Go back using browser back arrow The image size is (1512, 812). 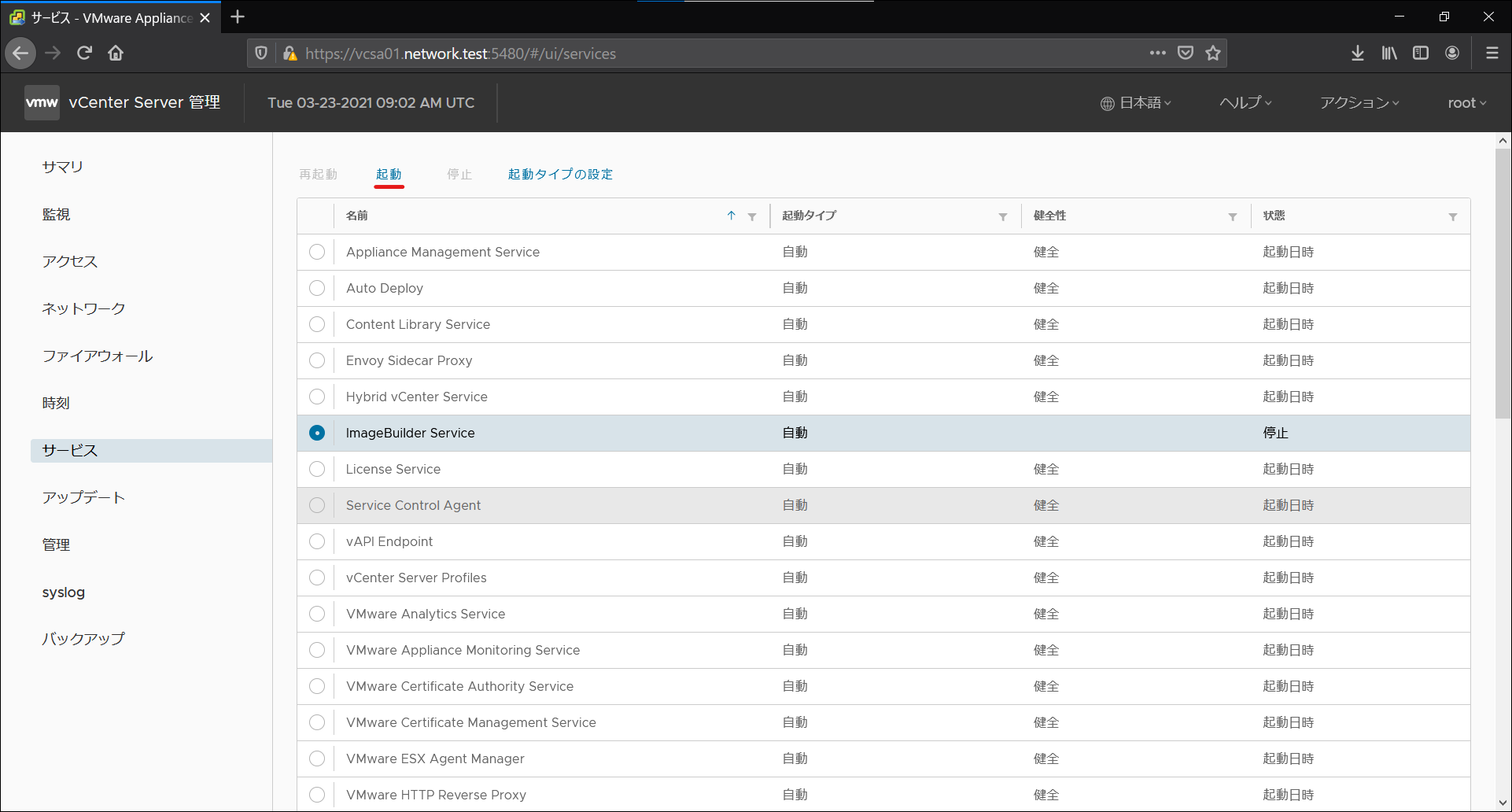[x=21, y=53]
